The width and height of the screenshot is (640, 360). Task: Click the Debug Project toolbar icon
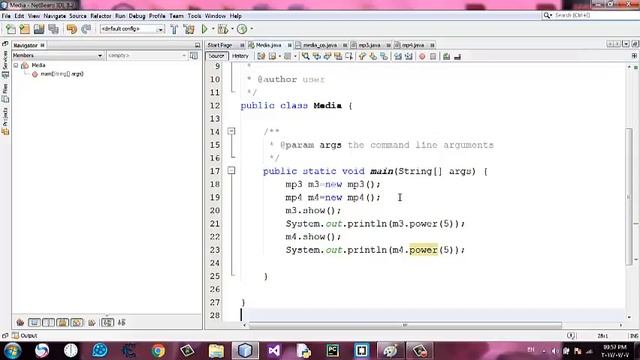click(223, 29)
